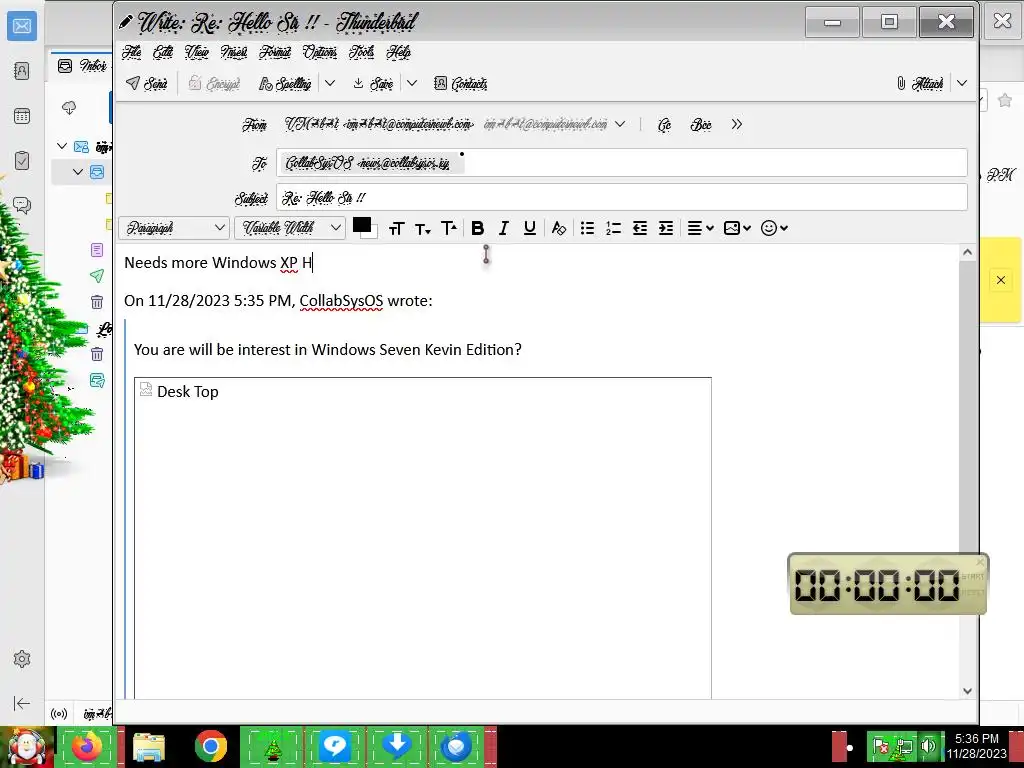Image resolution: width=1024 pixels, height=768 pixels.
Task: Save the message draft
Action: (x=373, y=84)
